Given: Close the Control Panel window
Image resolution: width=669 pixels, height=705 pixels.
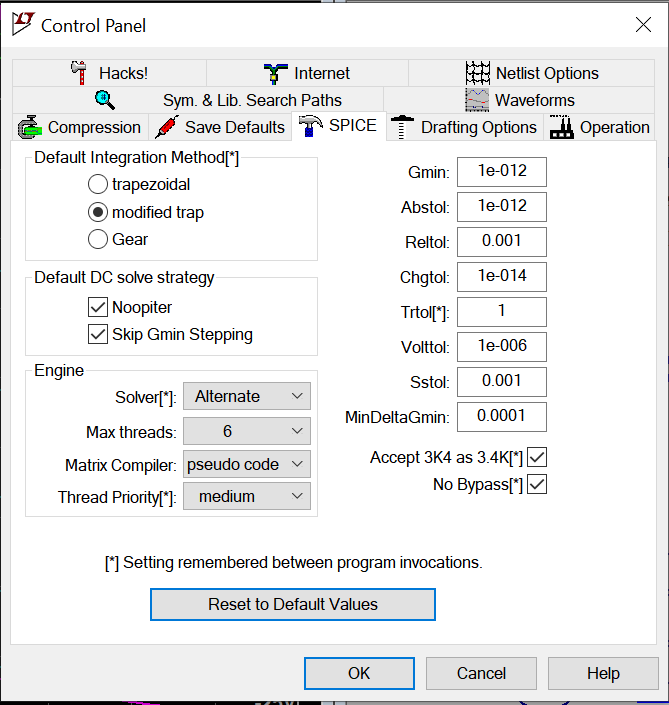Looking at the screenshot, I should click(x=643, y=24).
